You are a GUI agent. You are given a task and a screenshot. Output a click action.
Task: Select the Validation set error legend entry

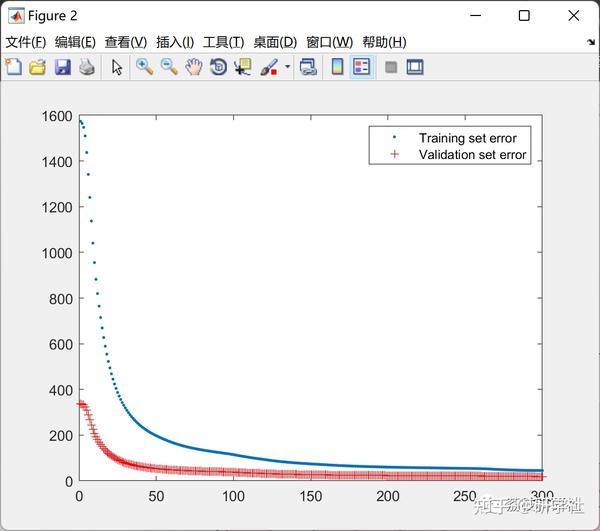point(473,155)
